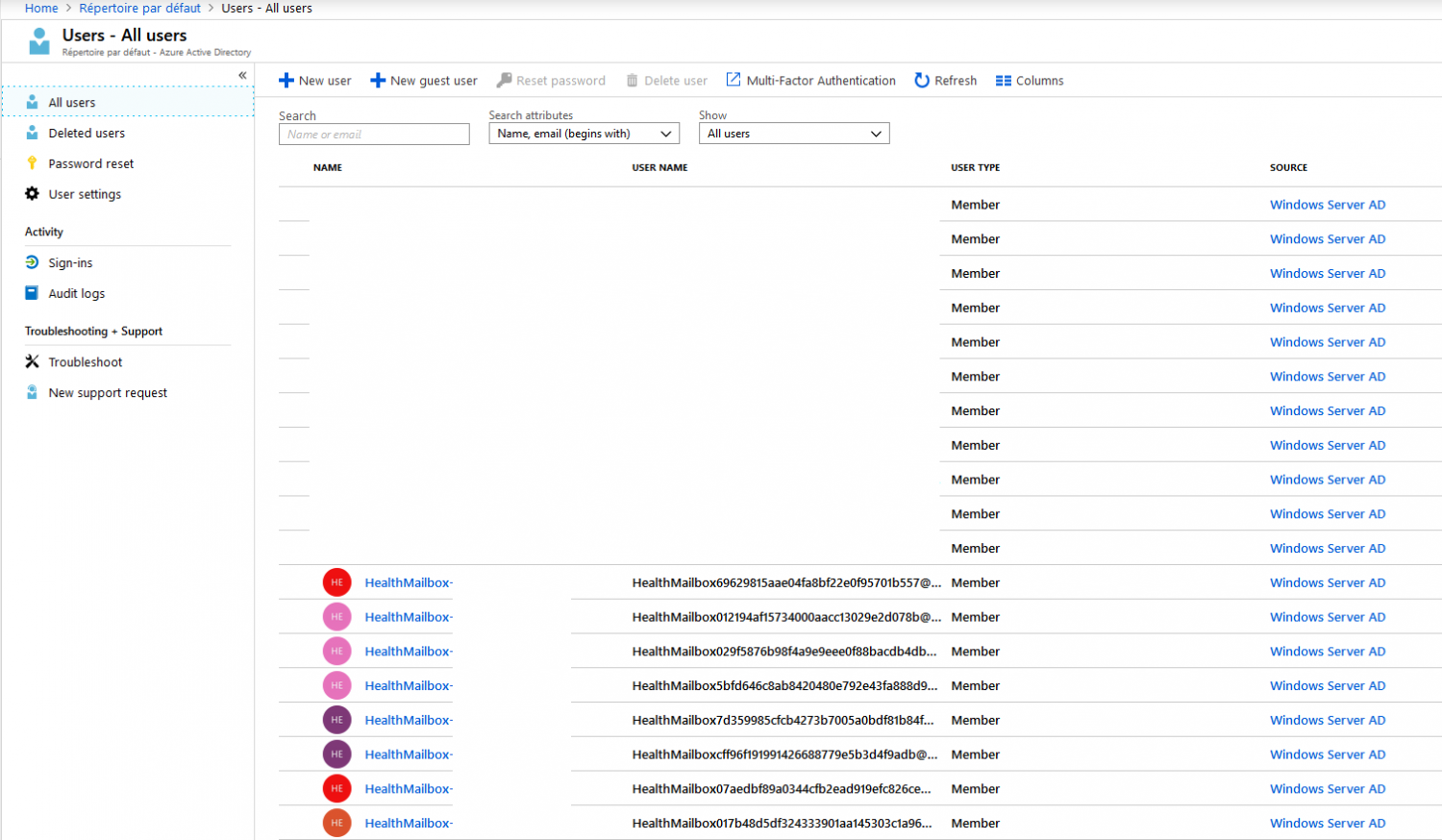Open HealthMailbox user with username 5bfd646c8ab84
Screen dimensions: 1442x840
pyautogui.click(x=409, y=685)
